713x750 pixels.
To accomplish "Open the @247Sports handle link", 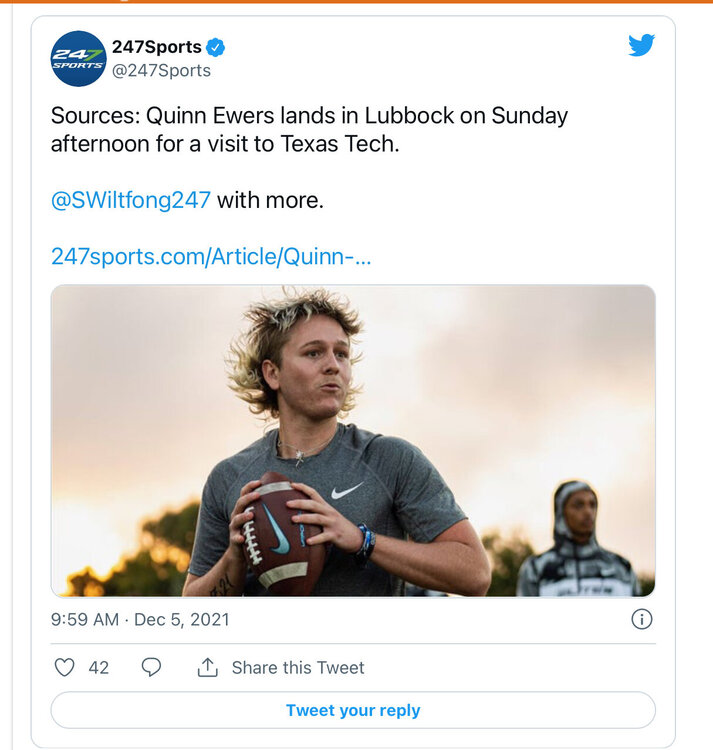I will 161,71.
